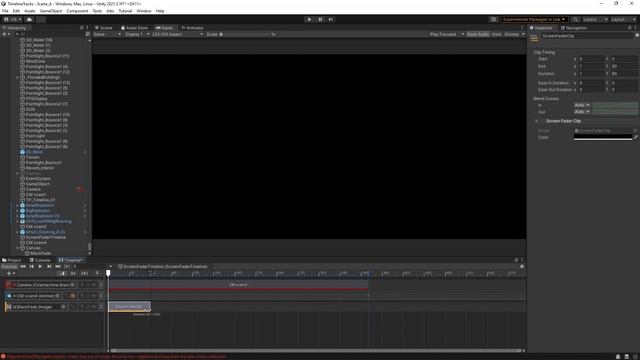
Task: Click the Start seconds field in Clip Timing
Action: click(591, 59)
